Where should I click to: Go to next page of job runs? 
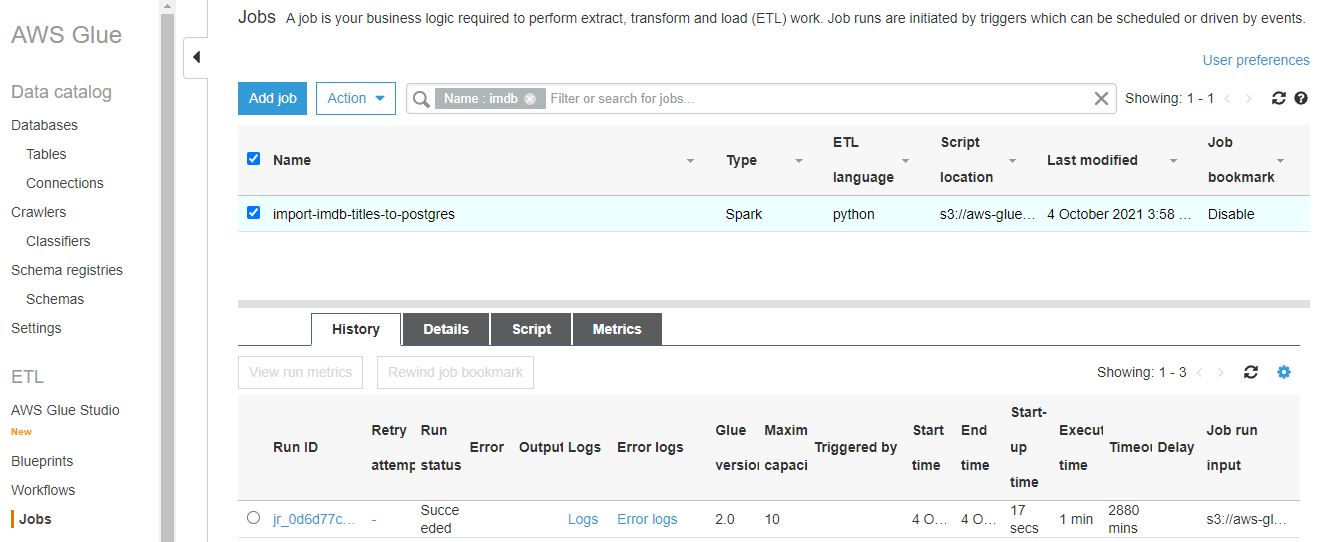(x=1220, y=372)
